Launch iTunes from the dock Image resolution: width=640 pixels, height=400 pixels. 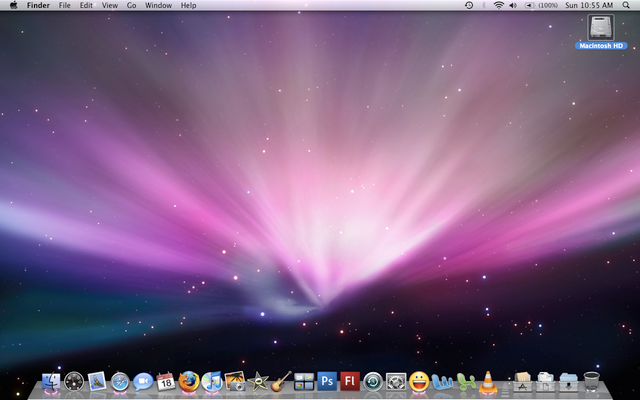click(x=212, y=381)
